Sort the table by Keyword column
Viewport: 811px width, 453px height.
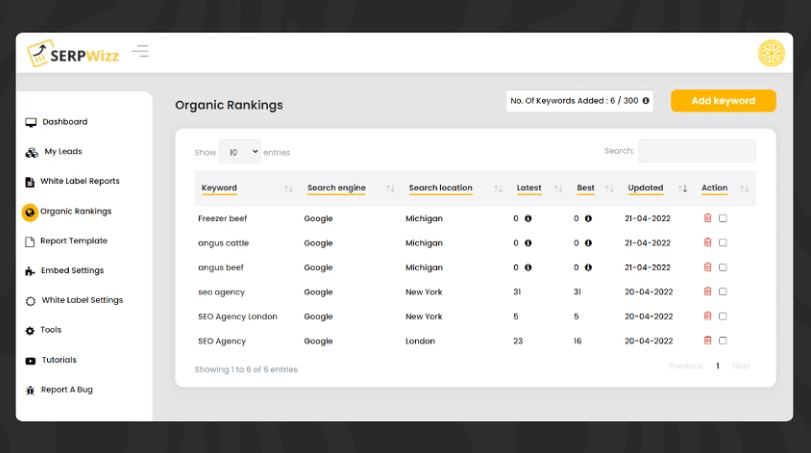[220, 188]
